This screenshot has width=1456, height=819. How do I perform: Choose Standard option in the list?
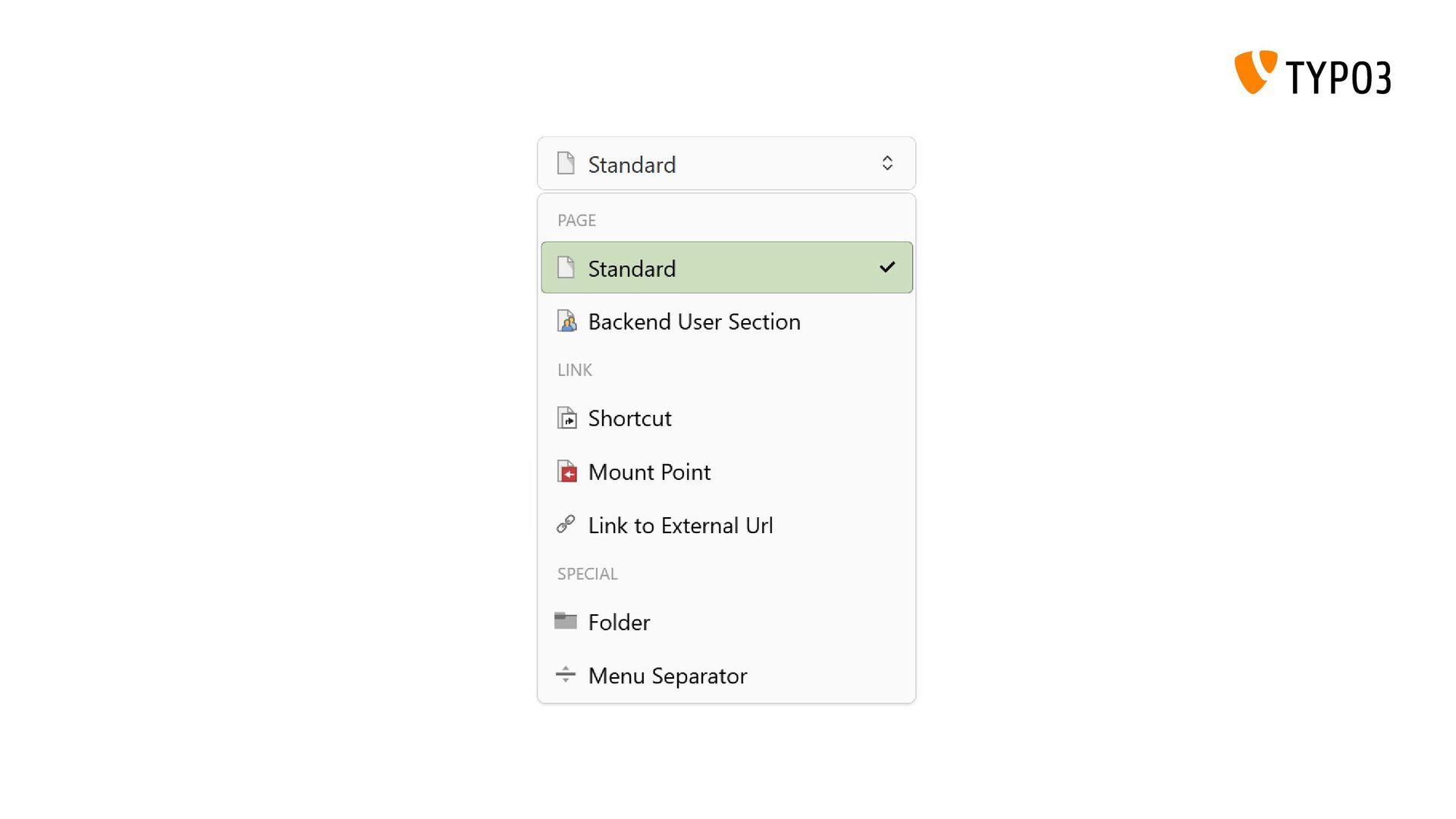pos(726,268)
